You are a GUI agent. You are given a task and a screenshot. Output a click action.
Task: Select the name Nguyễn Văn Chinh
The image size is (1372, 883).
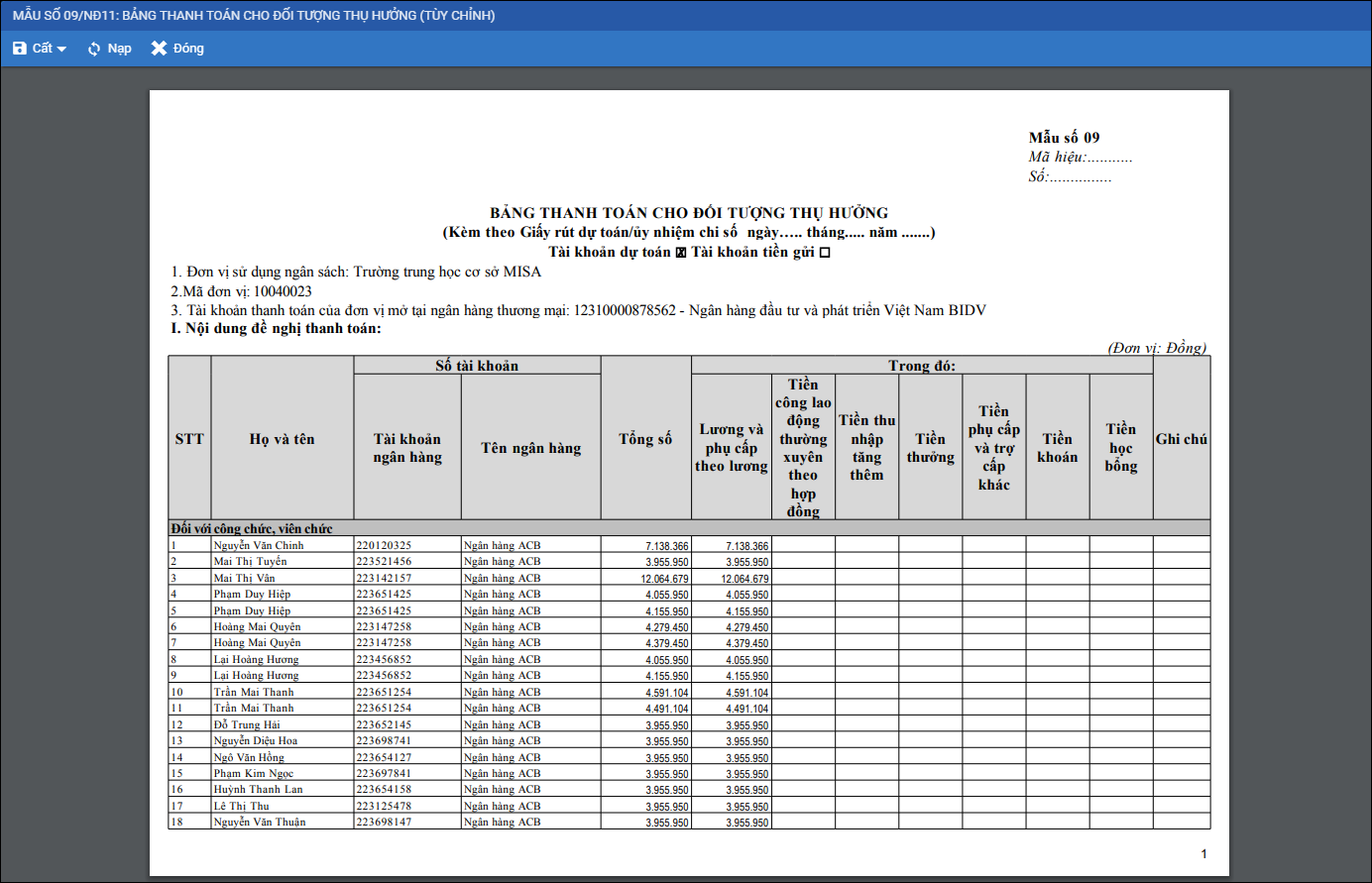coord(259,546)
